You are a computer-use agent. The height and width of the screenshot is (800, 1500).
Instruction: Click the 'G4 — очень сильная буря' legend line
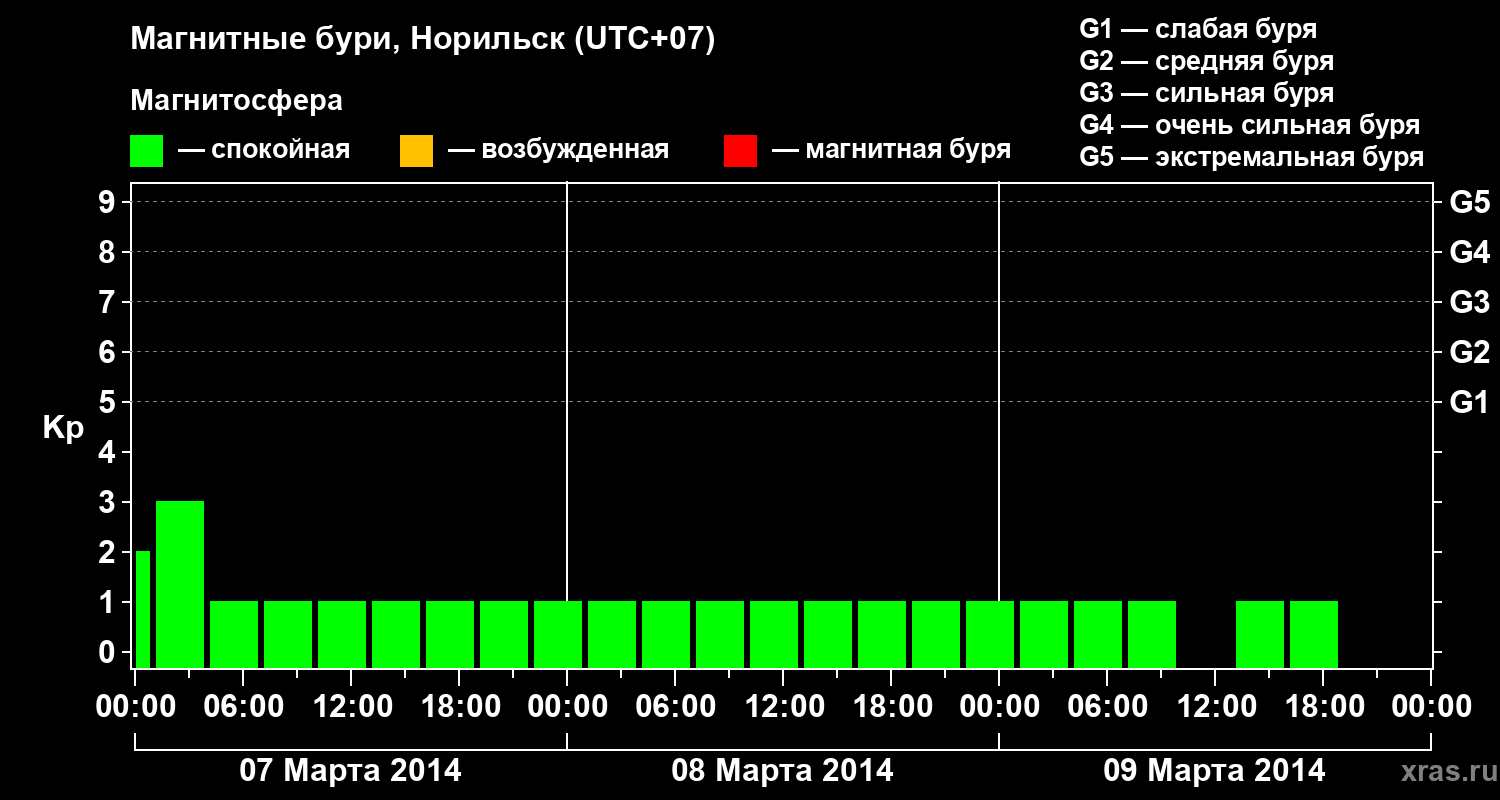[1250, 125]
